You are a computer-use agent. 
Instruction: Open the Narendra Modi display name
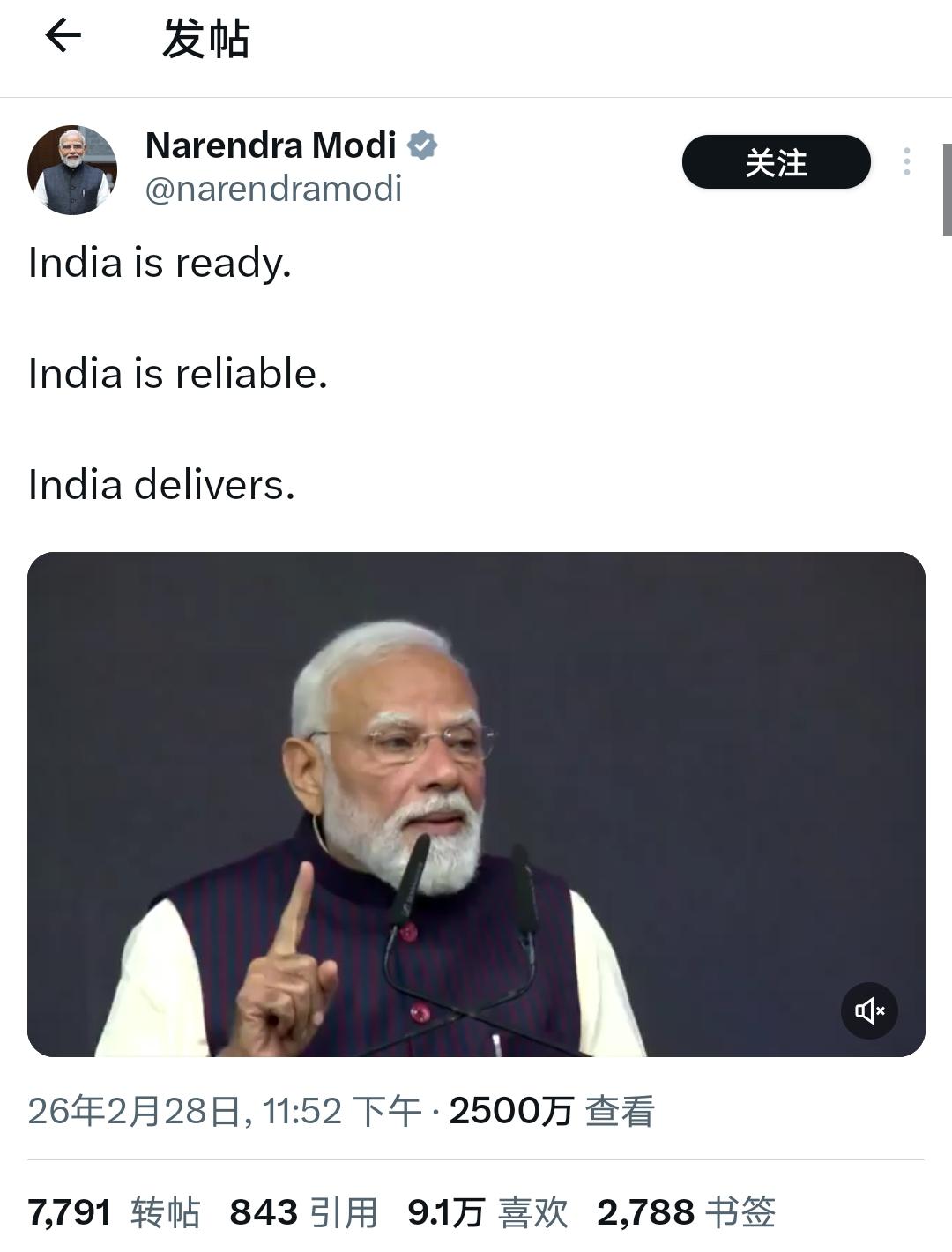pyautogui.click(x=271, y=145)
